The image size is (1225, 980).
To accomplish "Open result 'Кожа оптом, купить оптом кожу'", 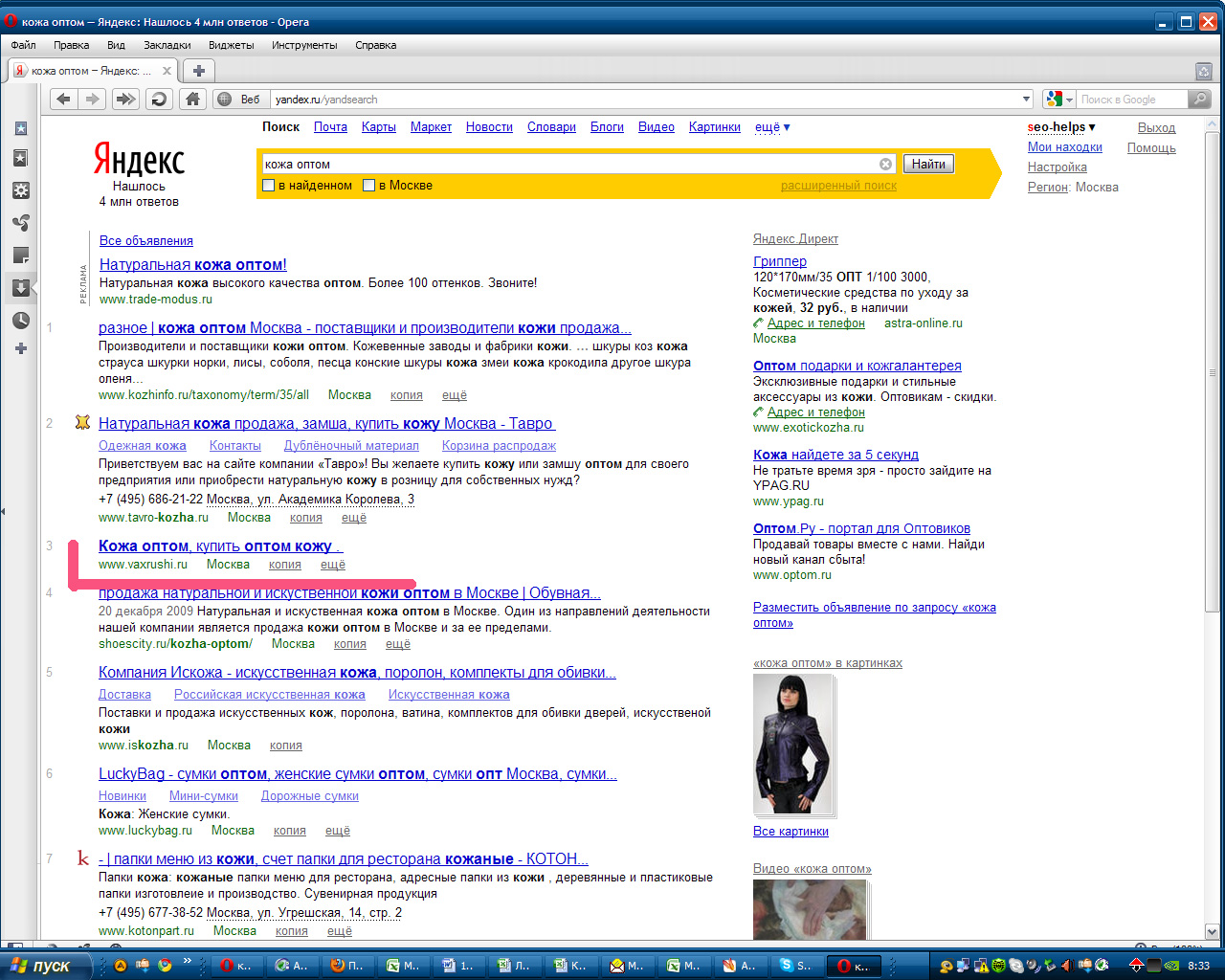I will [x=220, y=546].
